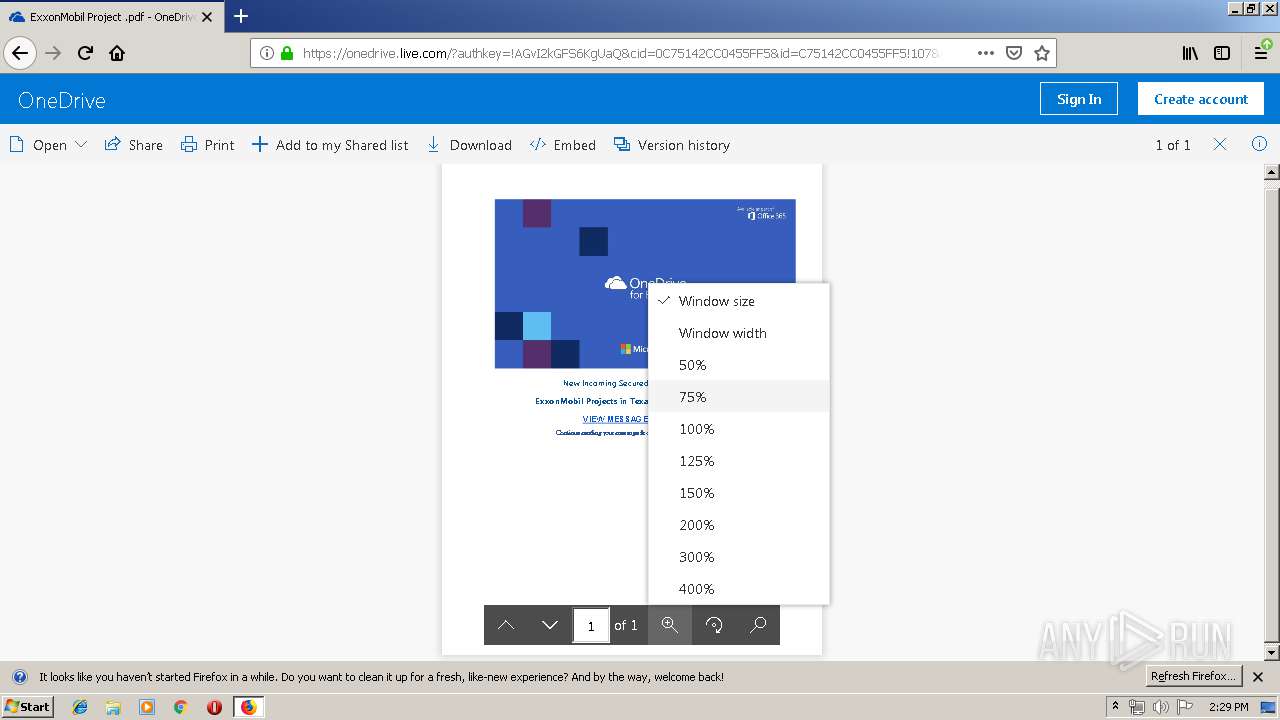
Task: Click VIEW MESSAGE link in PDF
Action: [615, 419]
